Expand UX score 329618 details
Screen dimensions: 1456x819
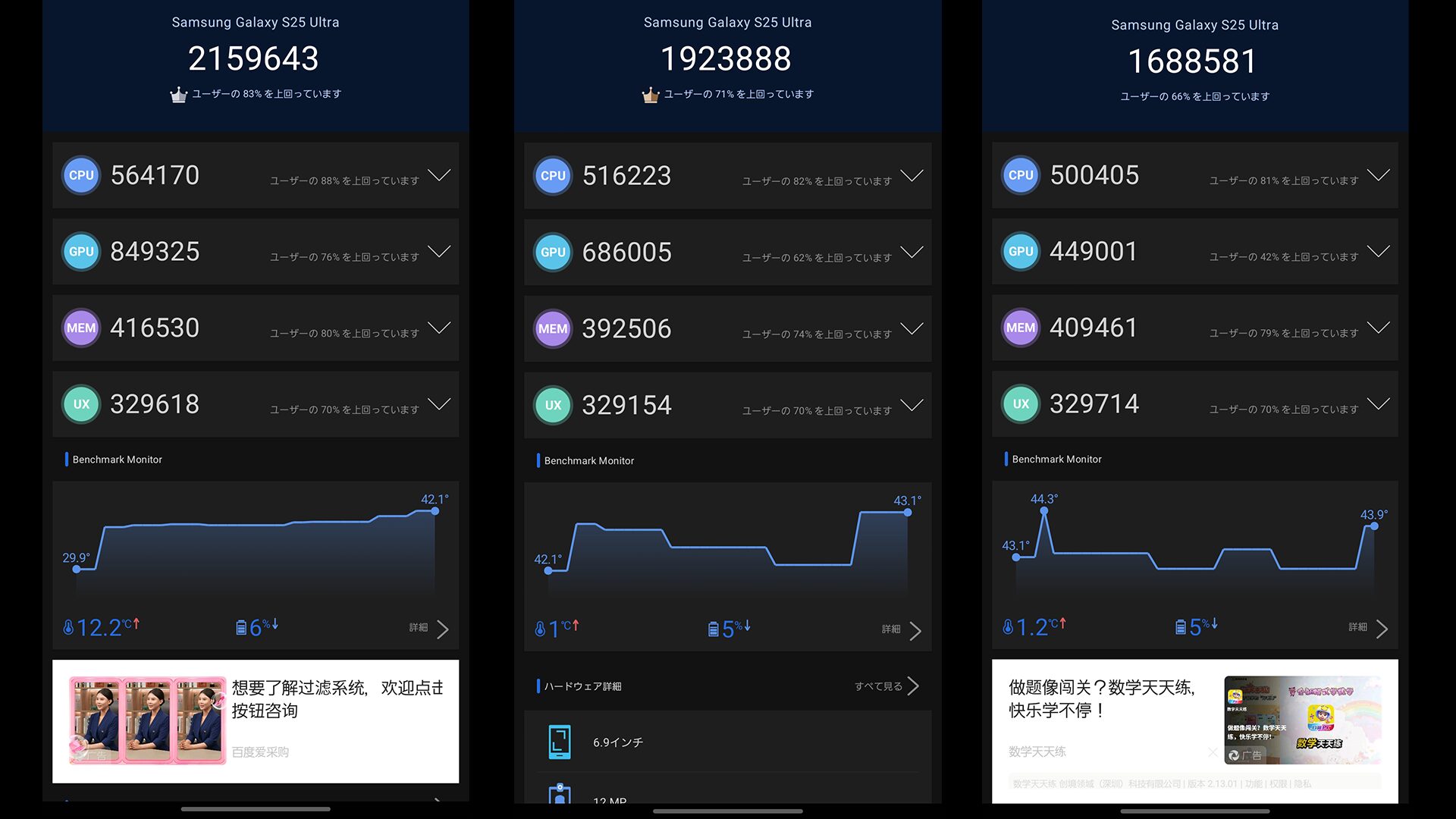click(x=439, y=403)
